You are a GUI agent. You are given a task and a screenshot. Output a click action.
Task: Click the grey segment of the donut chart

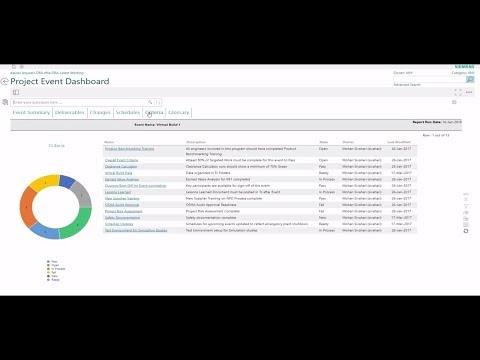point(82,195)
